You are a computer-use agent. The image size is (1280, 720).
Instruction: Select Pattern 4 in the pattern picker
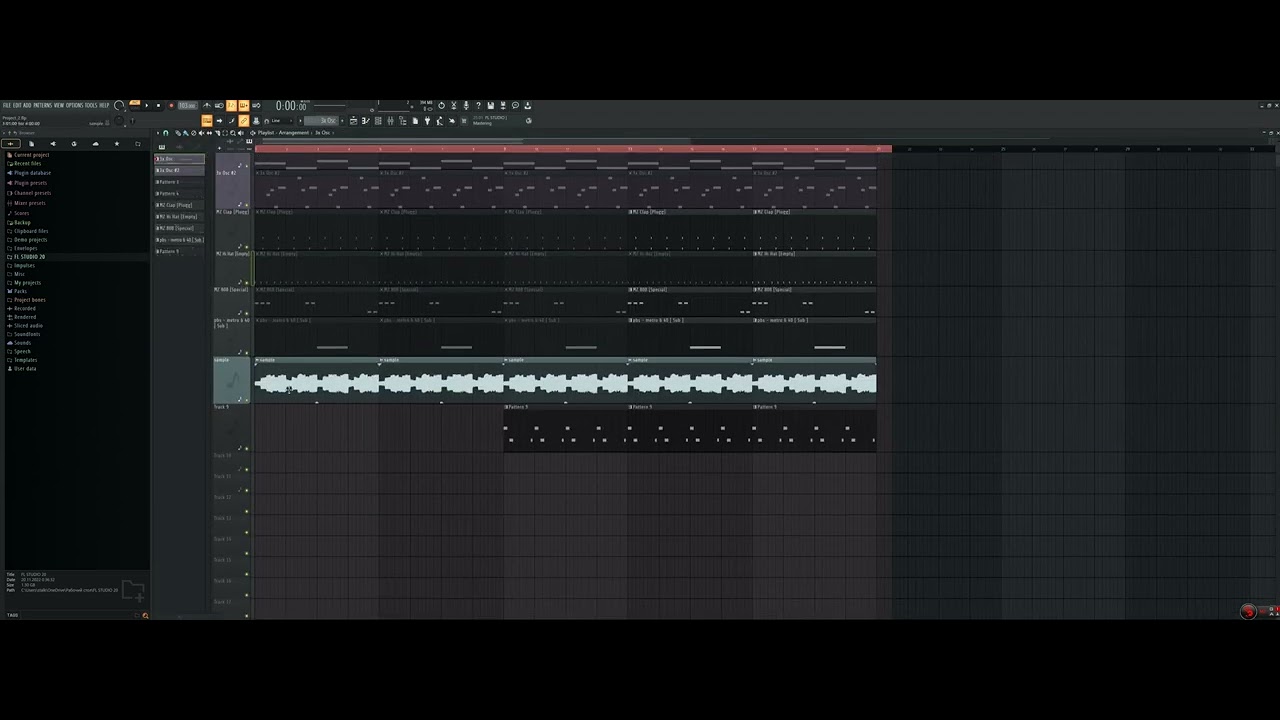point(180,193)
